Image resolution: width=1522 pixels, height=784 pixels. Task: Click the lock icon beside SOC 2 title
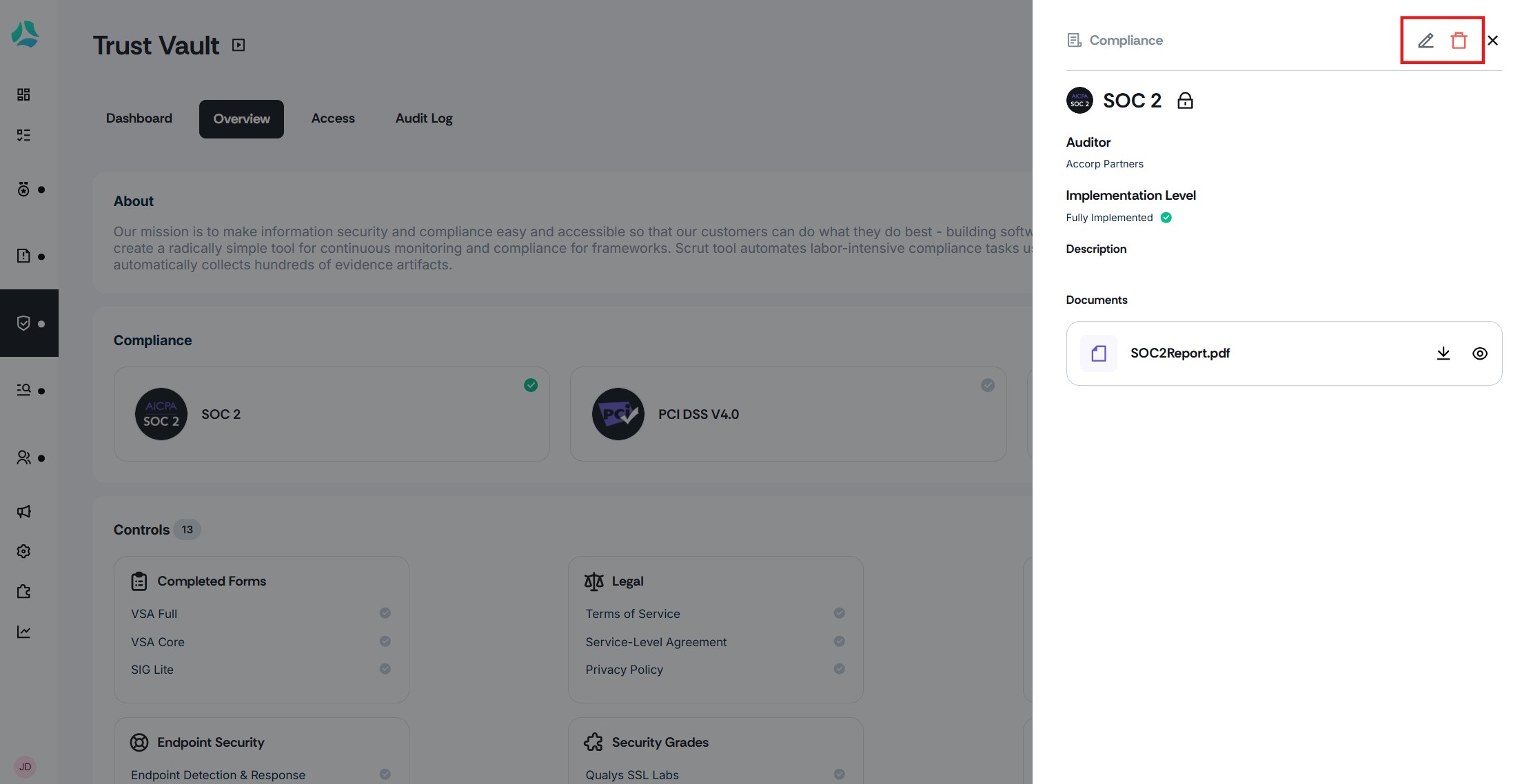click(1185, 101)
